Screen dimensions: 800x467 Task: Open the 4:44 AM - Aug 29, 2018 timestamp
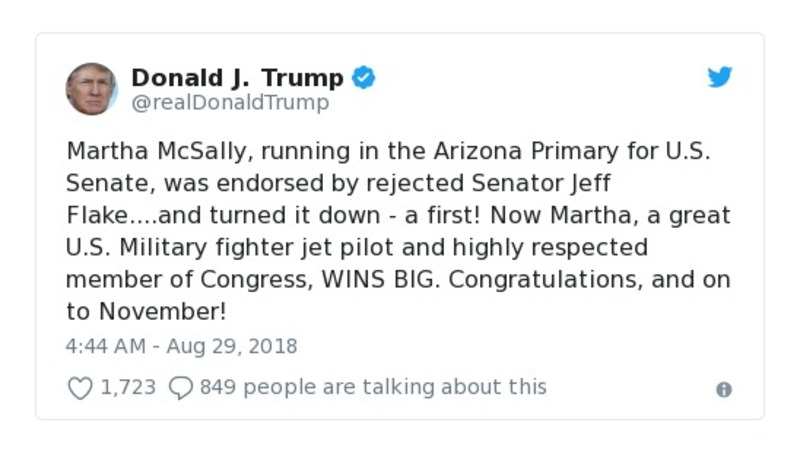point(181,346)
